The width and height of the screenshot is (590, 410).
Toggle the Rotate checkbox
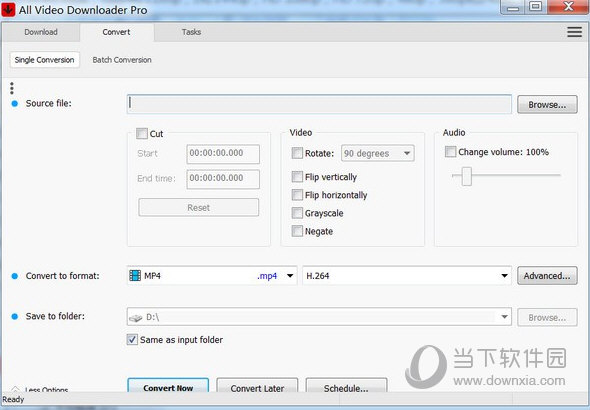tap(297, 153)
